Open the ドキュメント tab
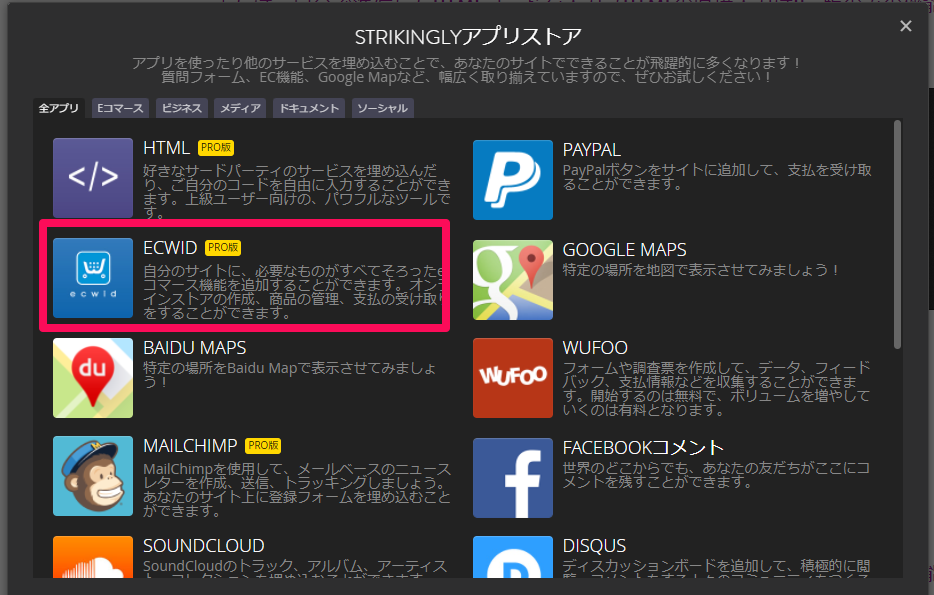The height and width of the screenshot is (595, 934). (309, 108)
